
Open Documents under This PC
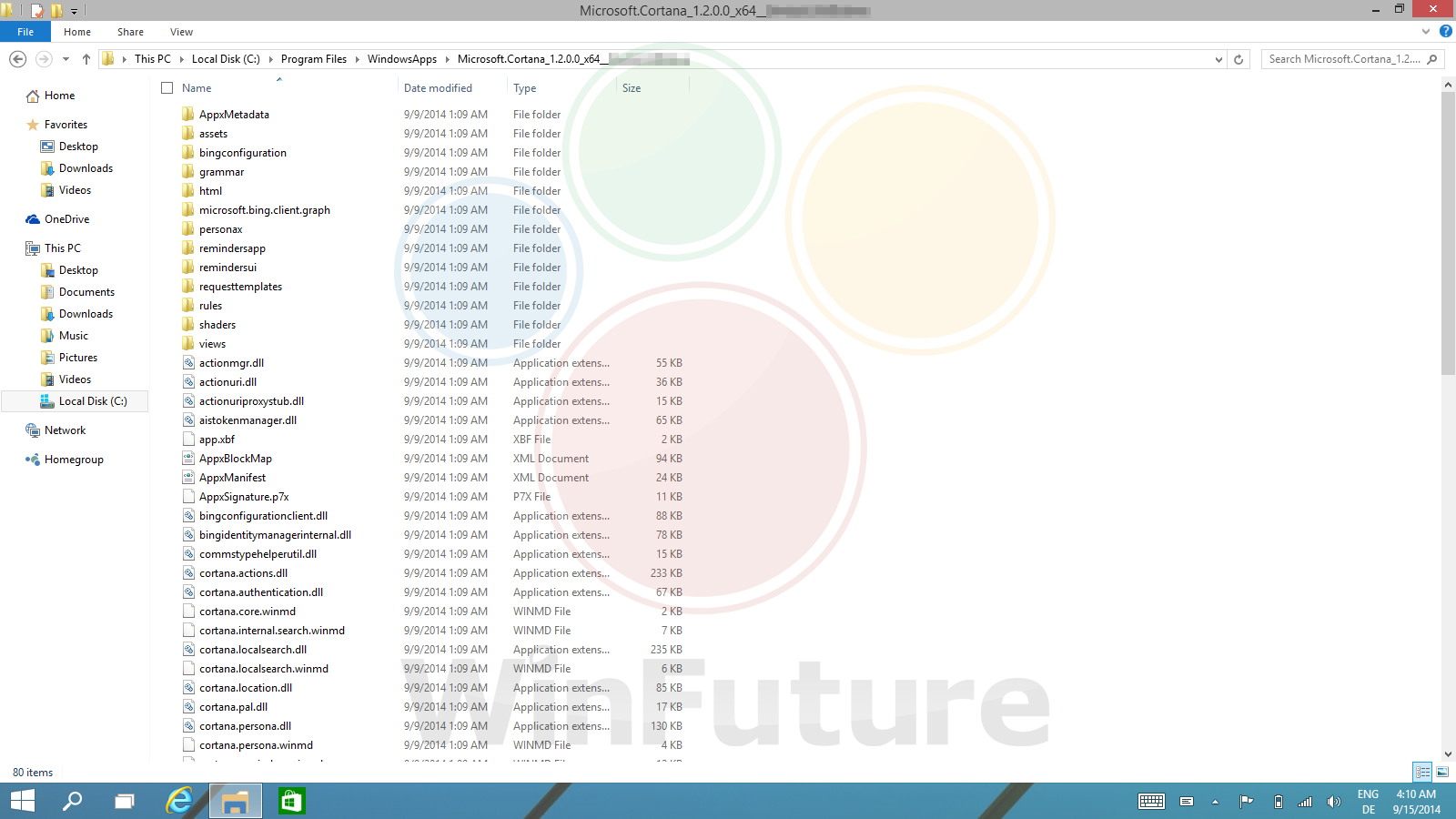pyautogui.click(x=86, y=292)
